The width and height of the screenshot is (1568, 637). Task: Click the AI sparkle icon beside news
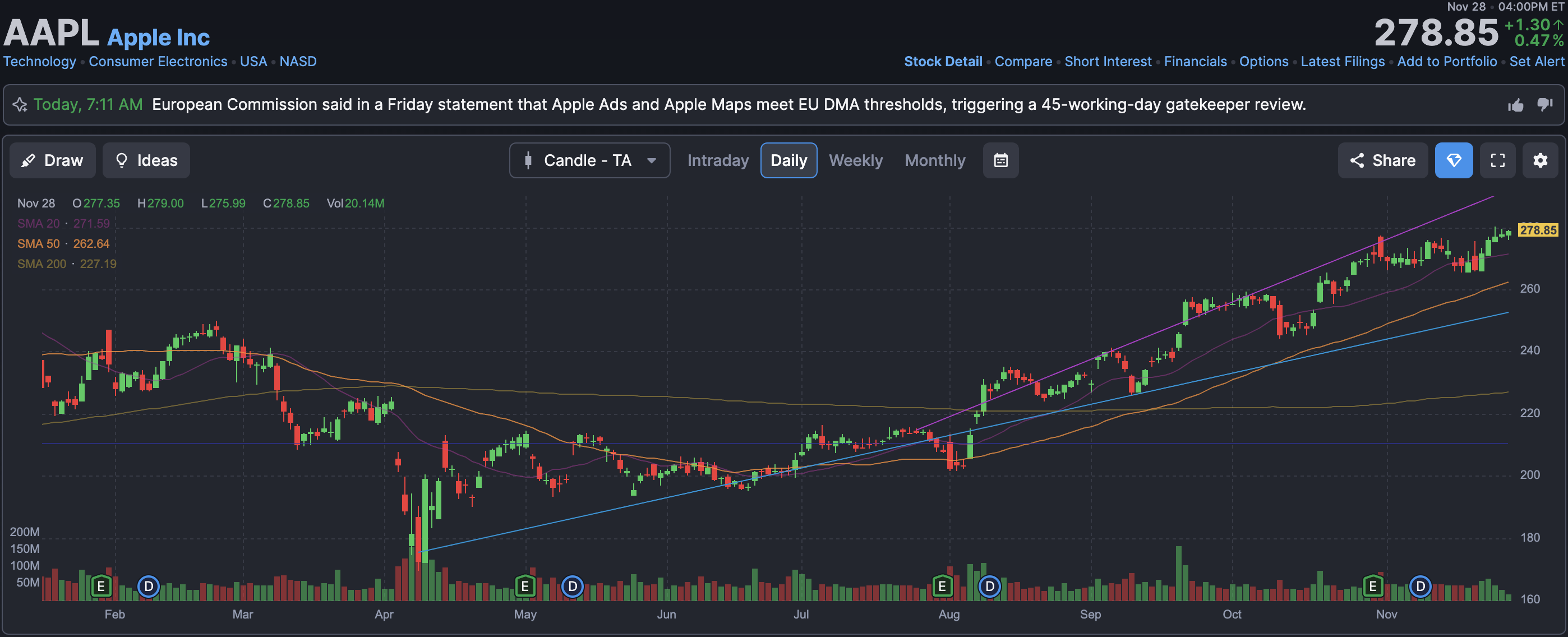pyautogui.click(x=20, y=105)
